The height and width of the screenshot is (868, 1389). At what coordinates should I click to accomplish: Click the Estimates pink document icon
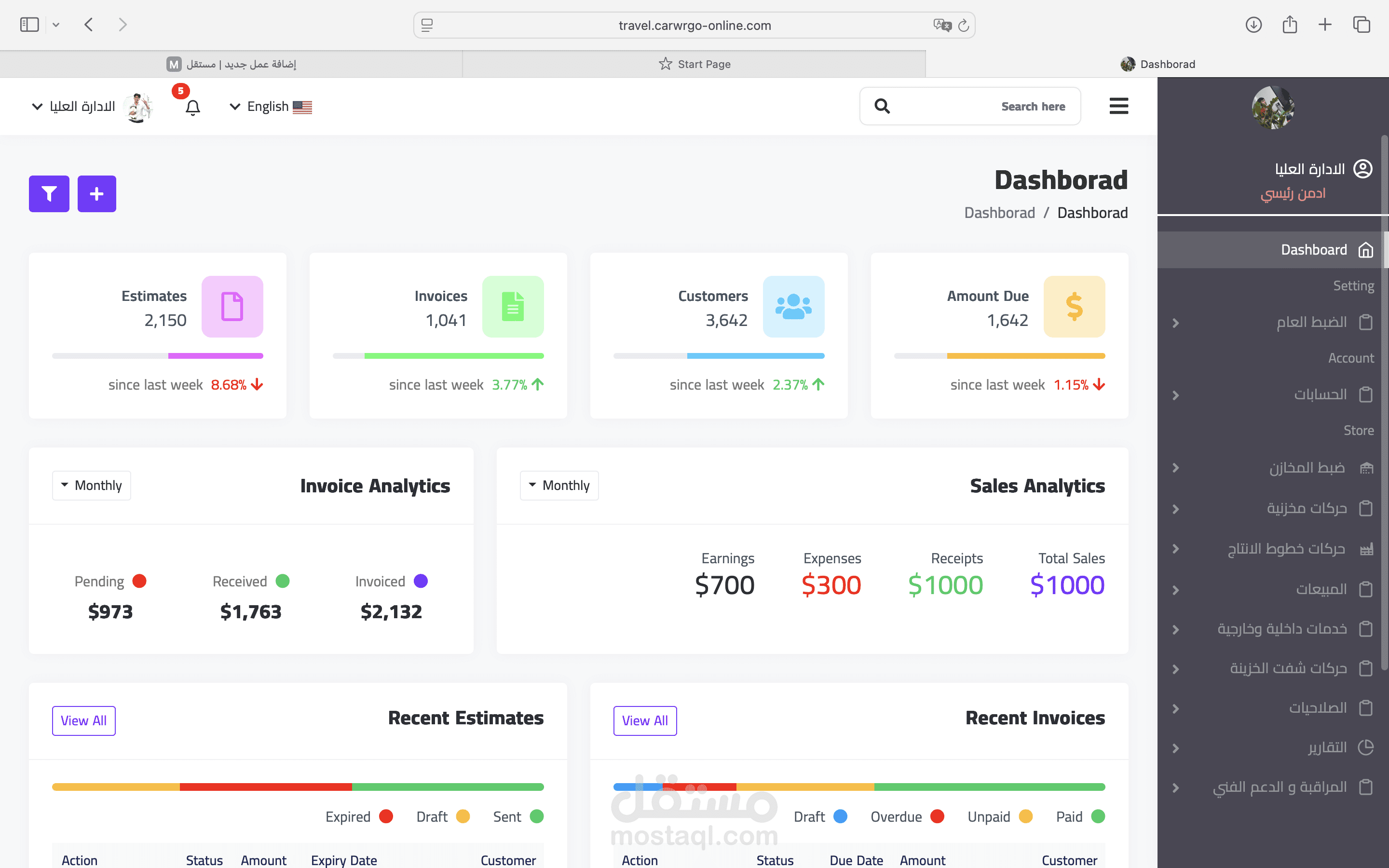coord(232,306)
